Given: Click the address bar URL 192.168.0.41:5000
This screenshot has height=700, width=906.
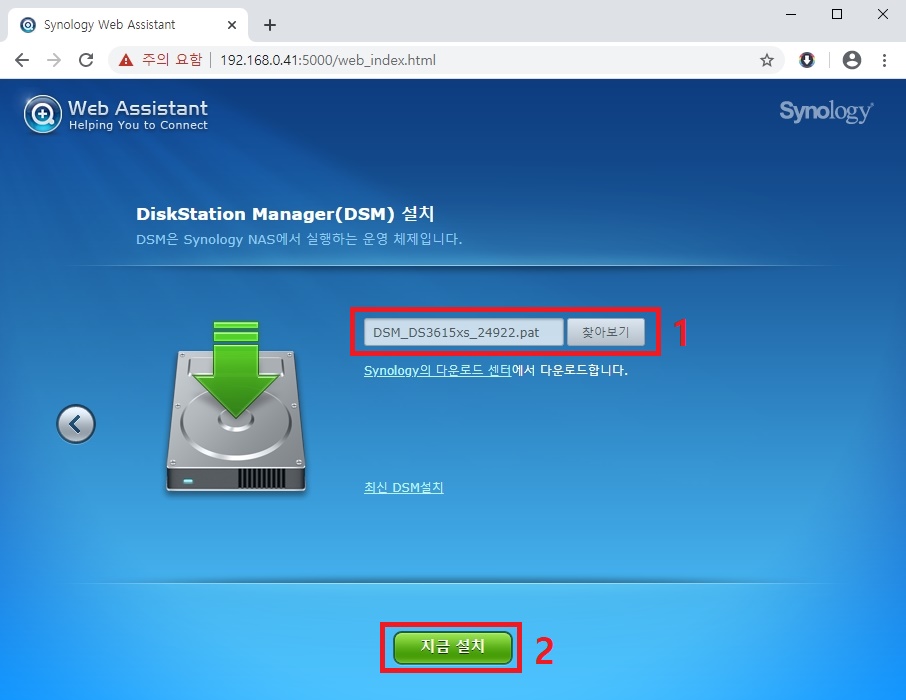Looking at the screenshot, I should (x=328, y=60).
